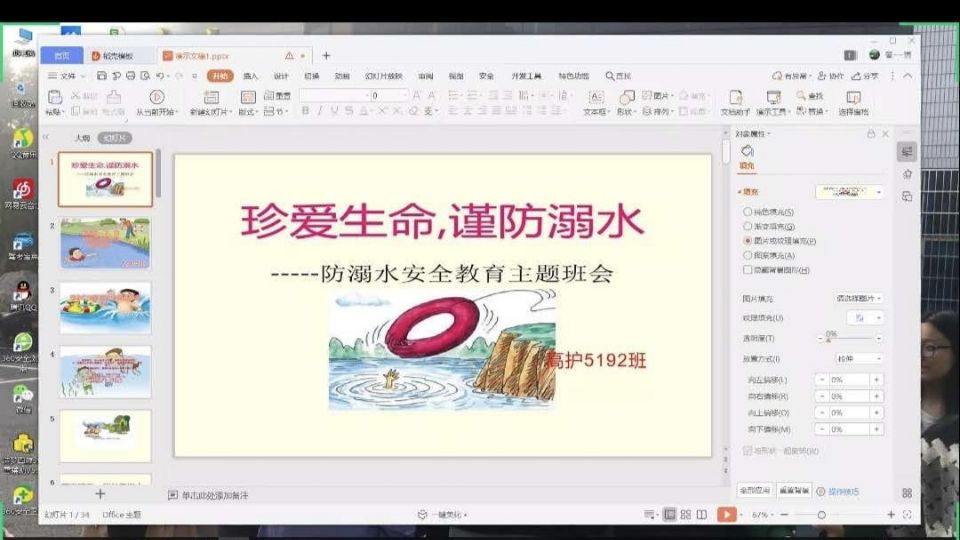Open the Shapes tool in the ribbon
This screenshot has width=960, height=540.
(626, 98)
